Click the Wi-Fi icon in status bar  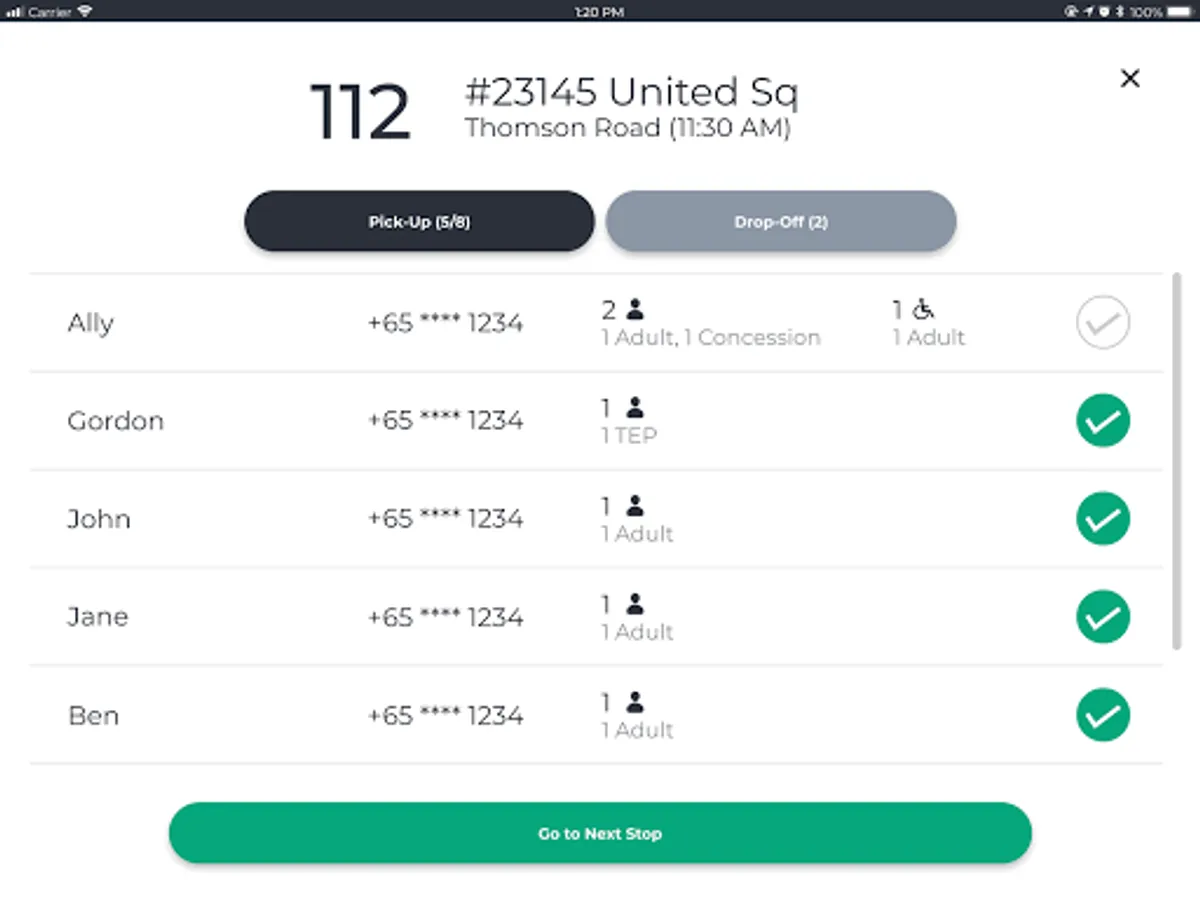pyautogui.click(x=85, y=11)
